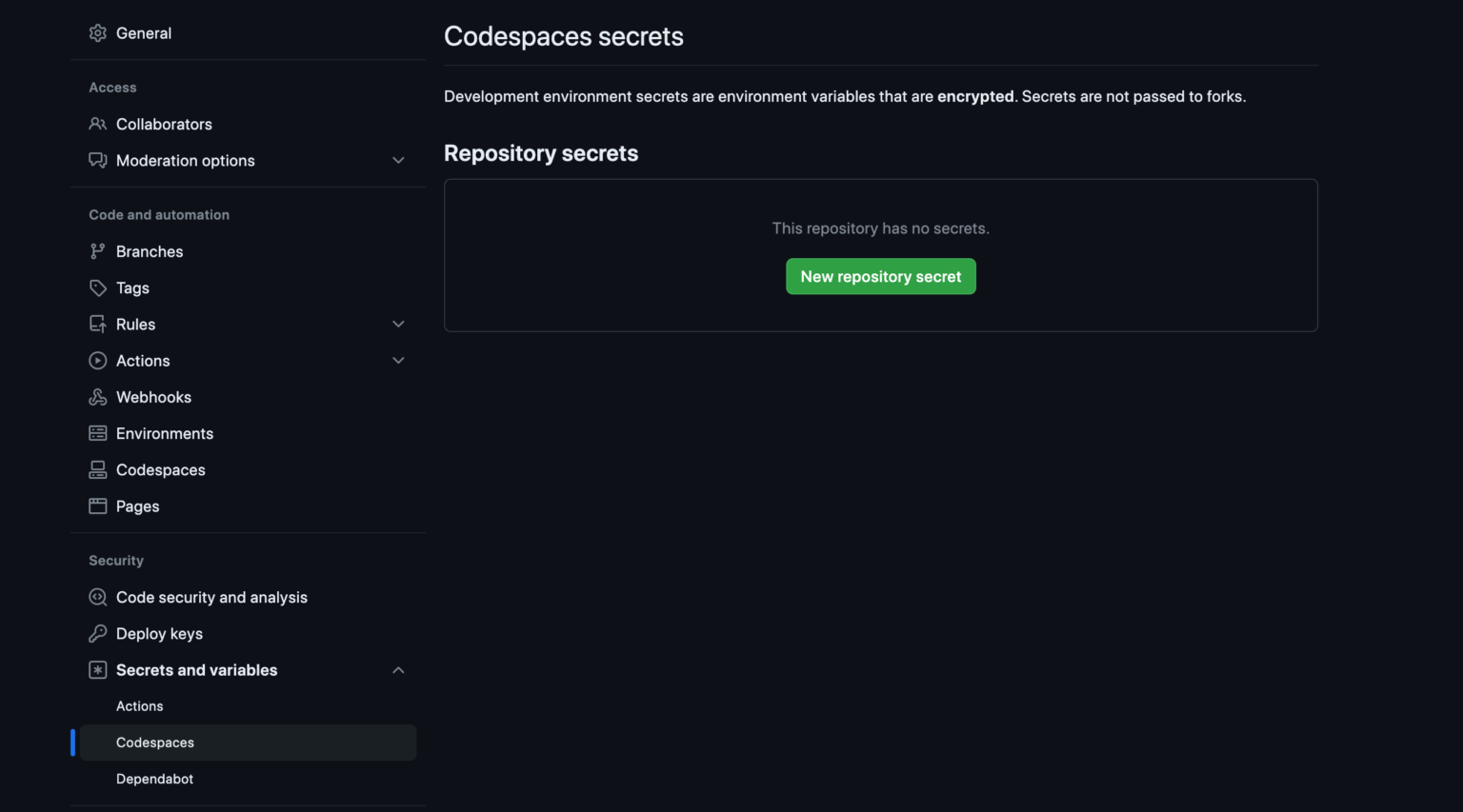Image resolution: width=1463 pixels, height=812 pixels.
Task: Select the Deploy keys icon
Action: click(x=98, y=633)
